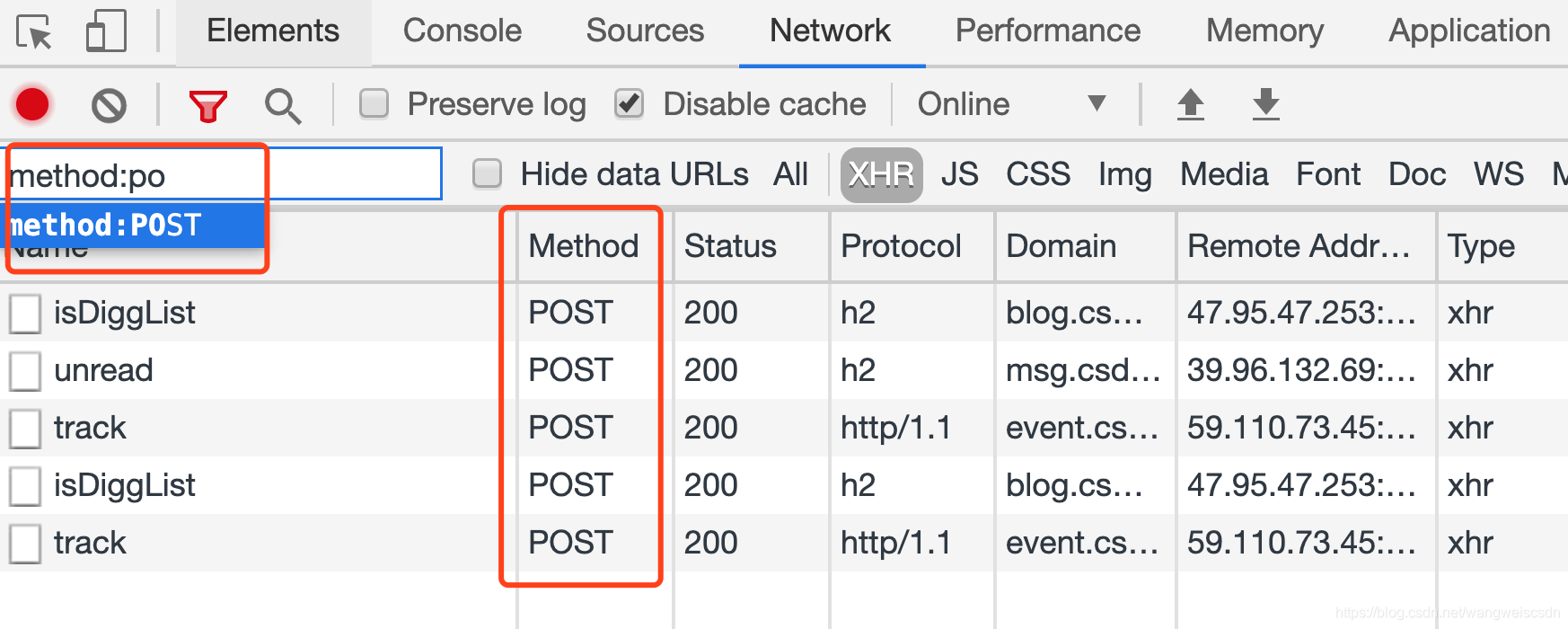Click the All requests filter
This screenshot has width=1568, height=629.
coord(790,174)
